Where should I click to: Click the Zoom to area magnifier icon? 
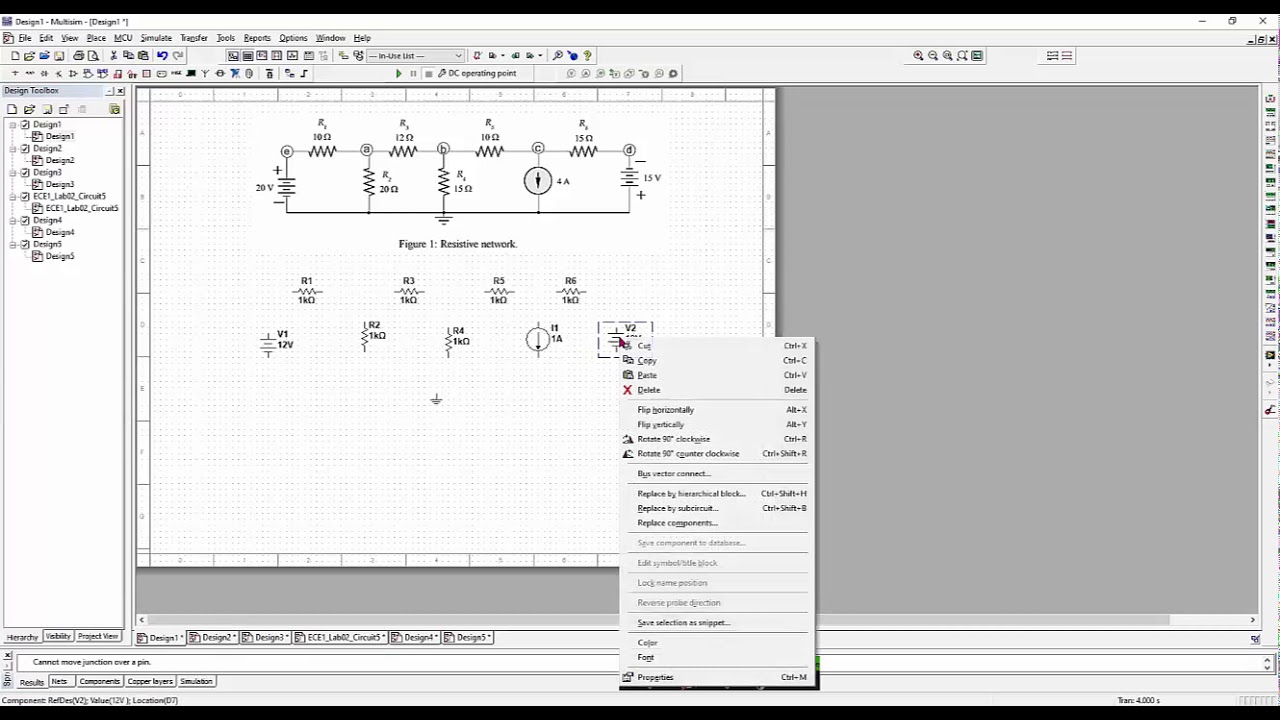coord(948,56)
